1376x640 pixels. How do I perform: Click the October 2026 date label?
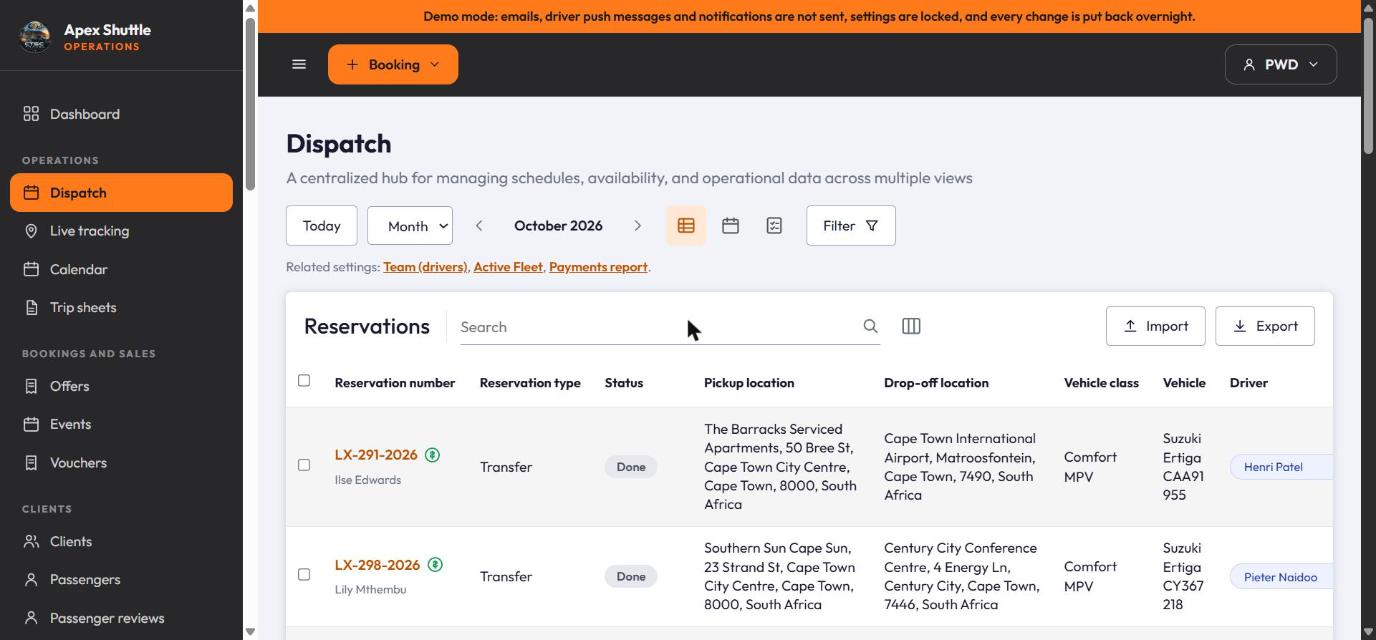(558, 226)
